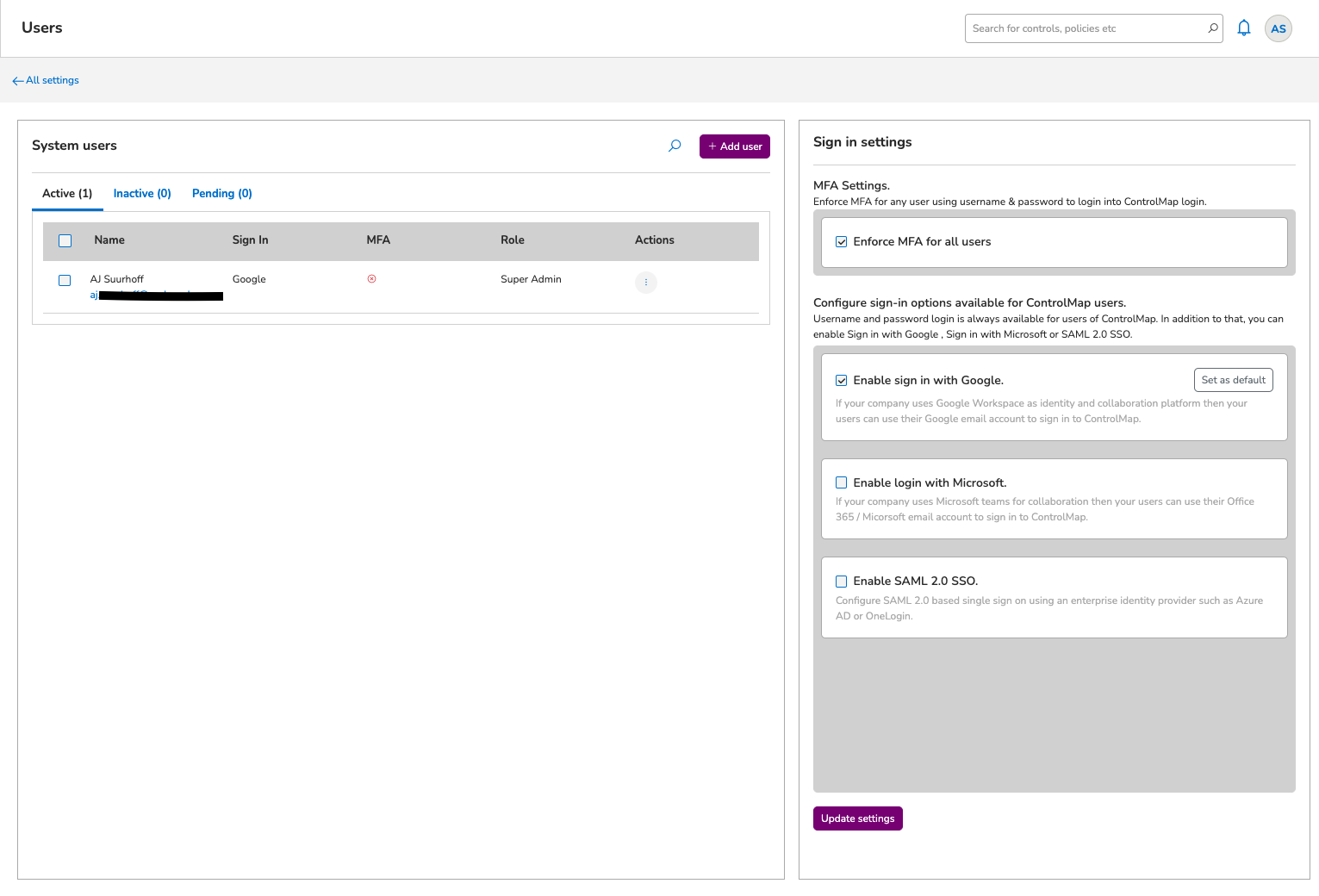The image size is (1319, 896).
Task: Open the AS user avatar menu
Action: coord(1278,28)
